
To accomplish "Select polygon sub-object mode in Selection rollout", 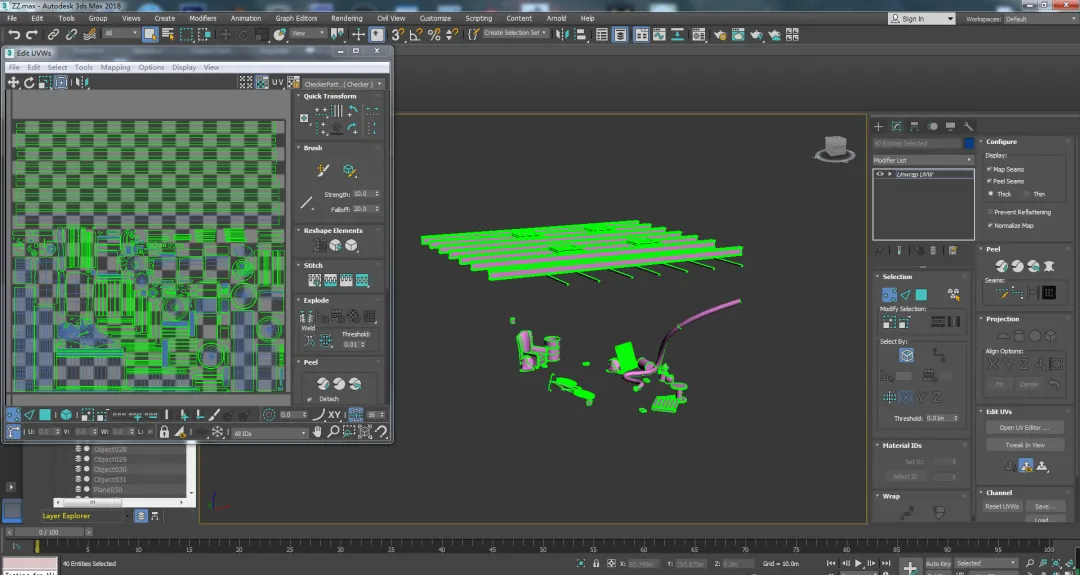I will (x=921, y=295).
